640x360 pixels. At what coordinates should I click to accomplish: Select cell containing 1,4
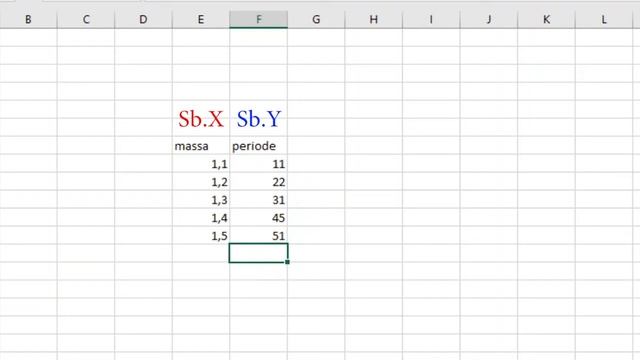201,218
